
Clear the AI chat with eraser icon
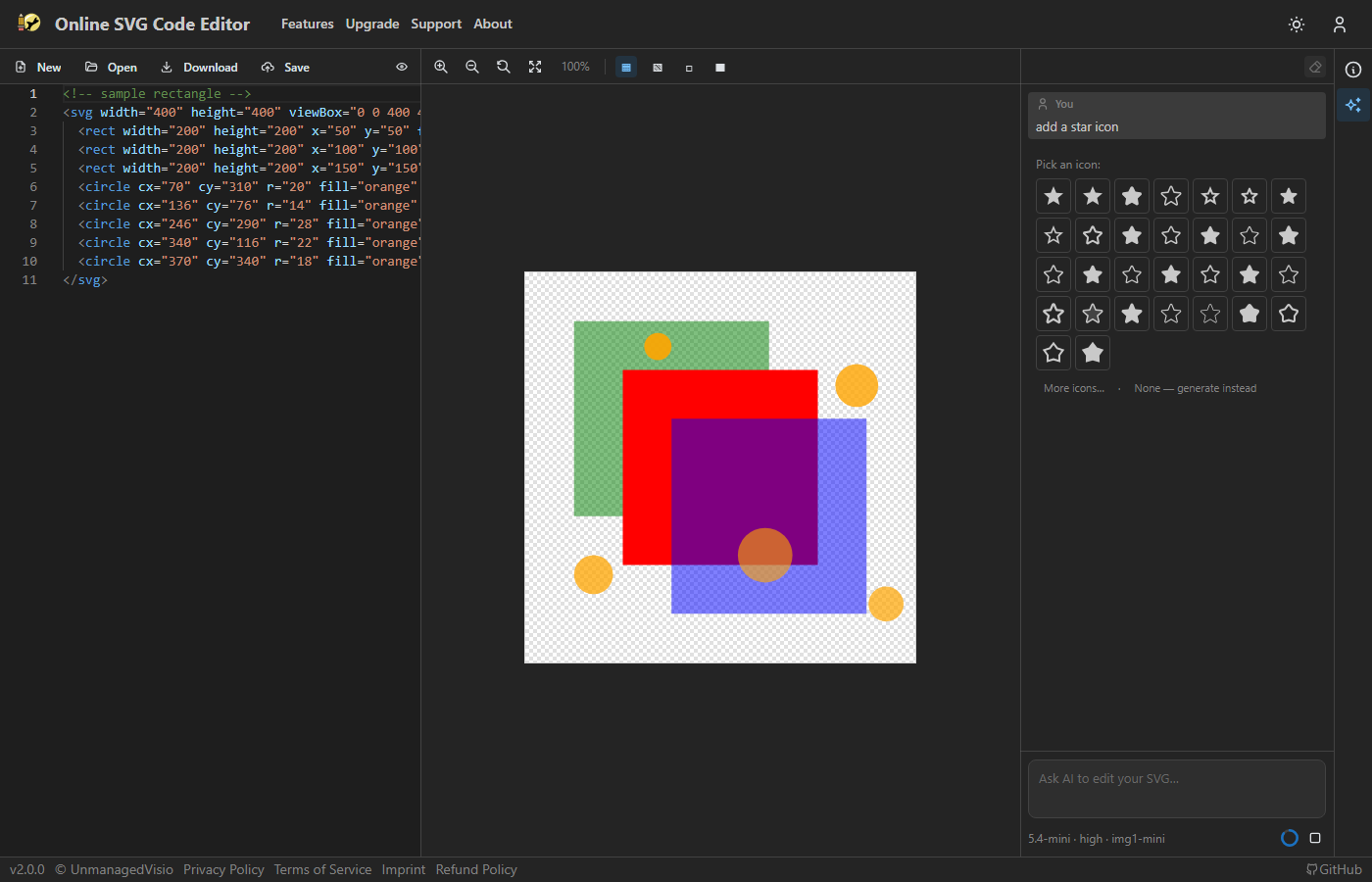1315,67
